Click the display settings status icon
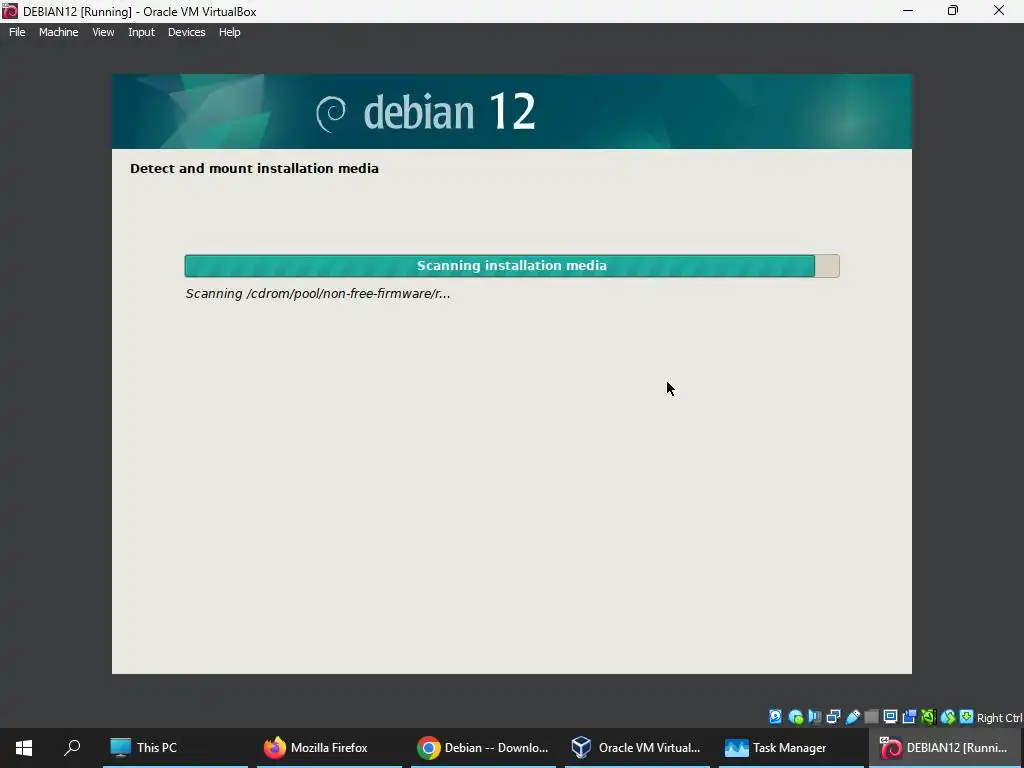 [890, 717]
